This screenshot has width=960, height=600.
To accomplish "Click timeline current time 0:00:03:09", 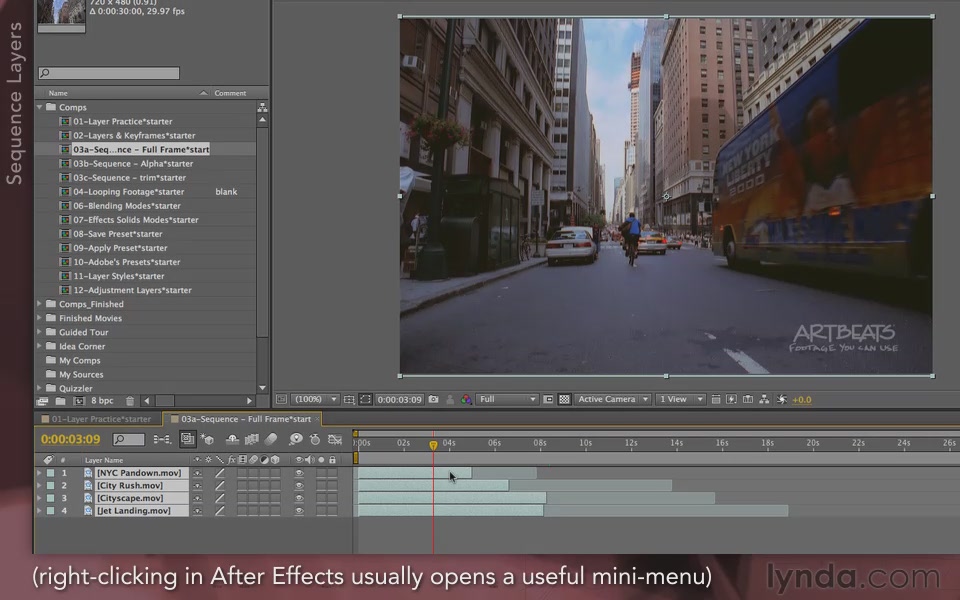I will click(x=70, y=439).
